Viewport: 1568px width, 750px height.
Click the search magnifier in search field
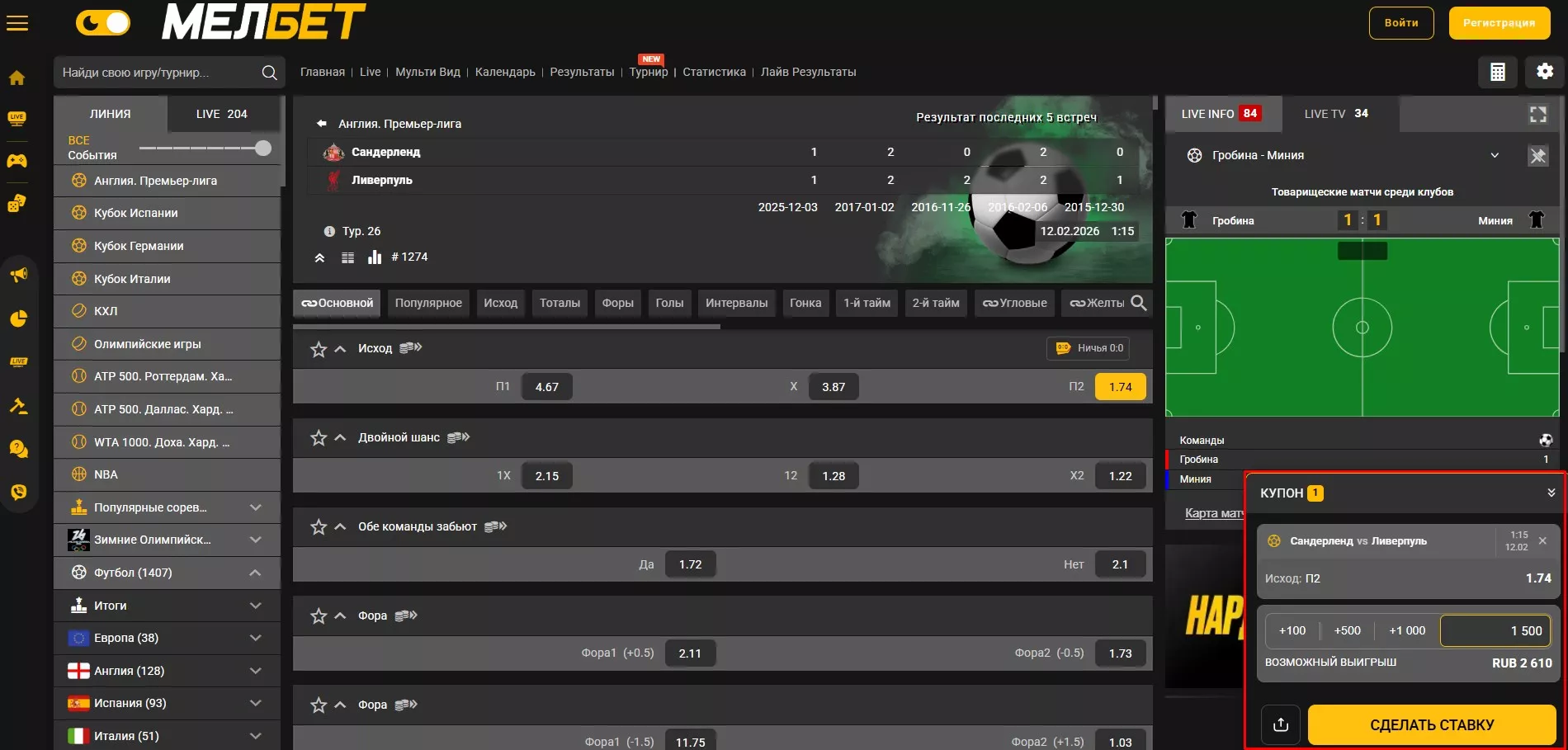click(269, 73)
